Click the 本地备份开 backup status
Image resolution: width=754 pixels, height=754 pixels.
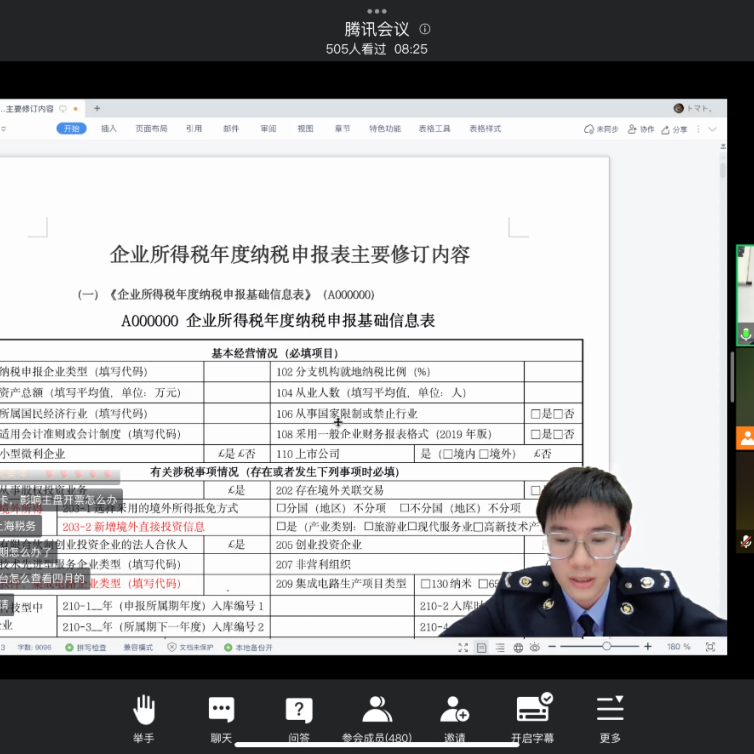tap(249, 648)
